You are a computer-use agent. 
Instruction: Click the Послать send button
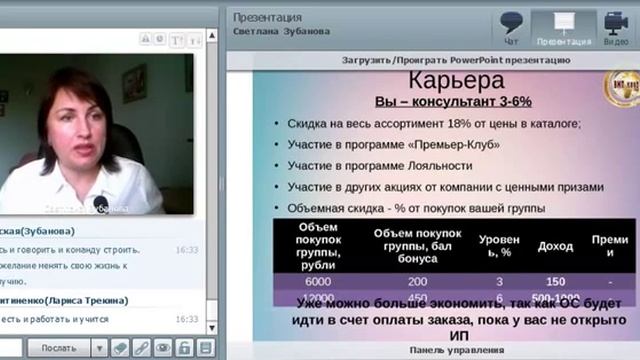point(58,348)
